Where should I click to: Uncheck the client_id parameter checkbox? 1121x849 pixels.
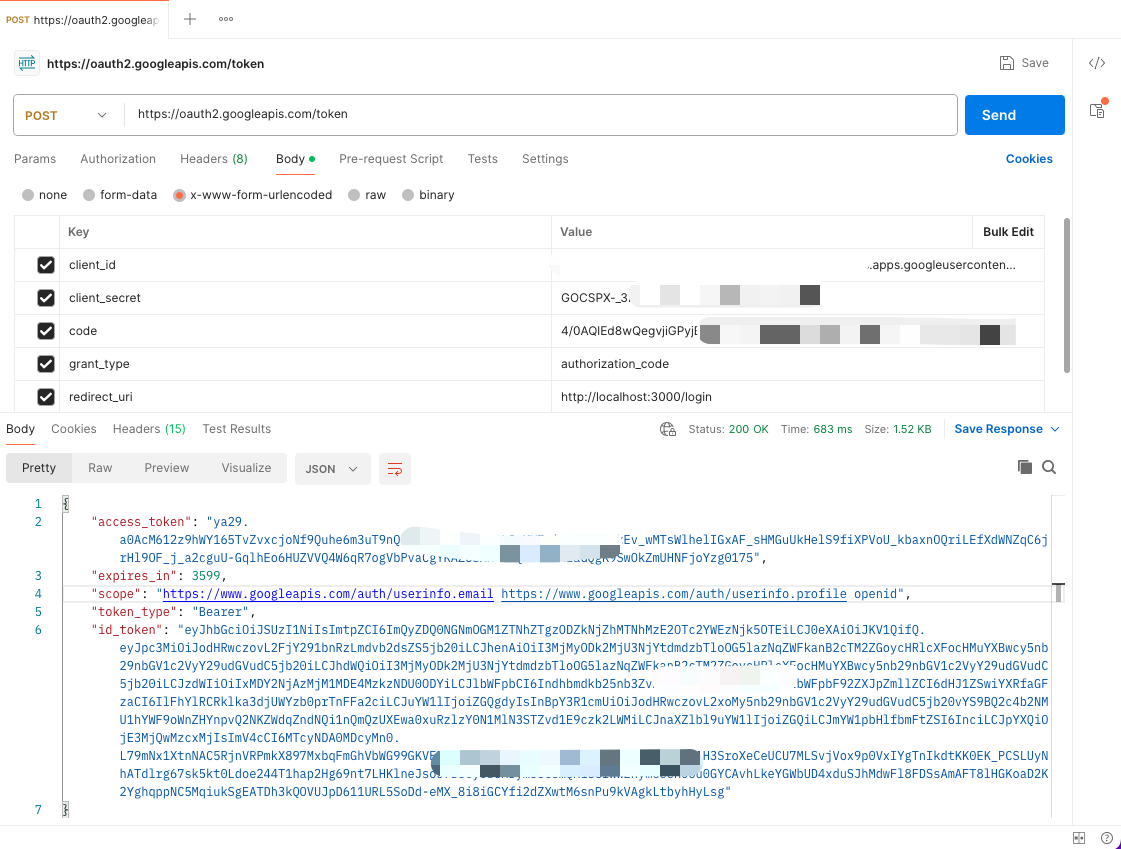[x=46, y=265]
